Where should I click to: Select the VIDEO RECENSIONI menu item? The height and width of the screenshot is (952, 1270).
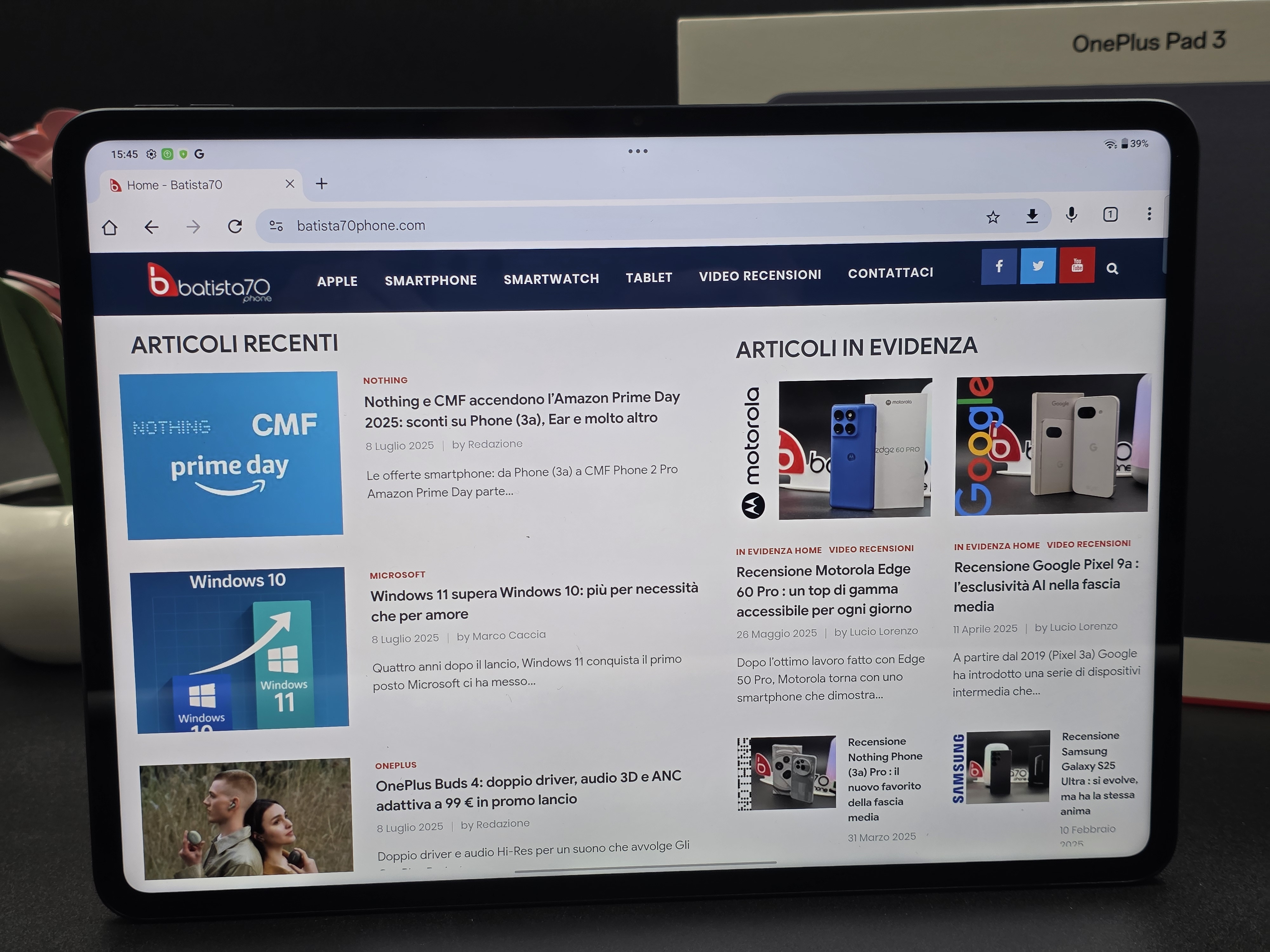pyautogui.click(x=759, y=275)
